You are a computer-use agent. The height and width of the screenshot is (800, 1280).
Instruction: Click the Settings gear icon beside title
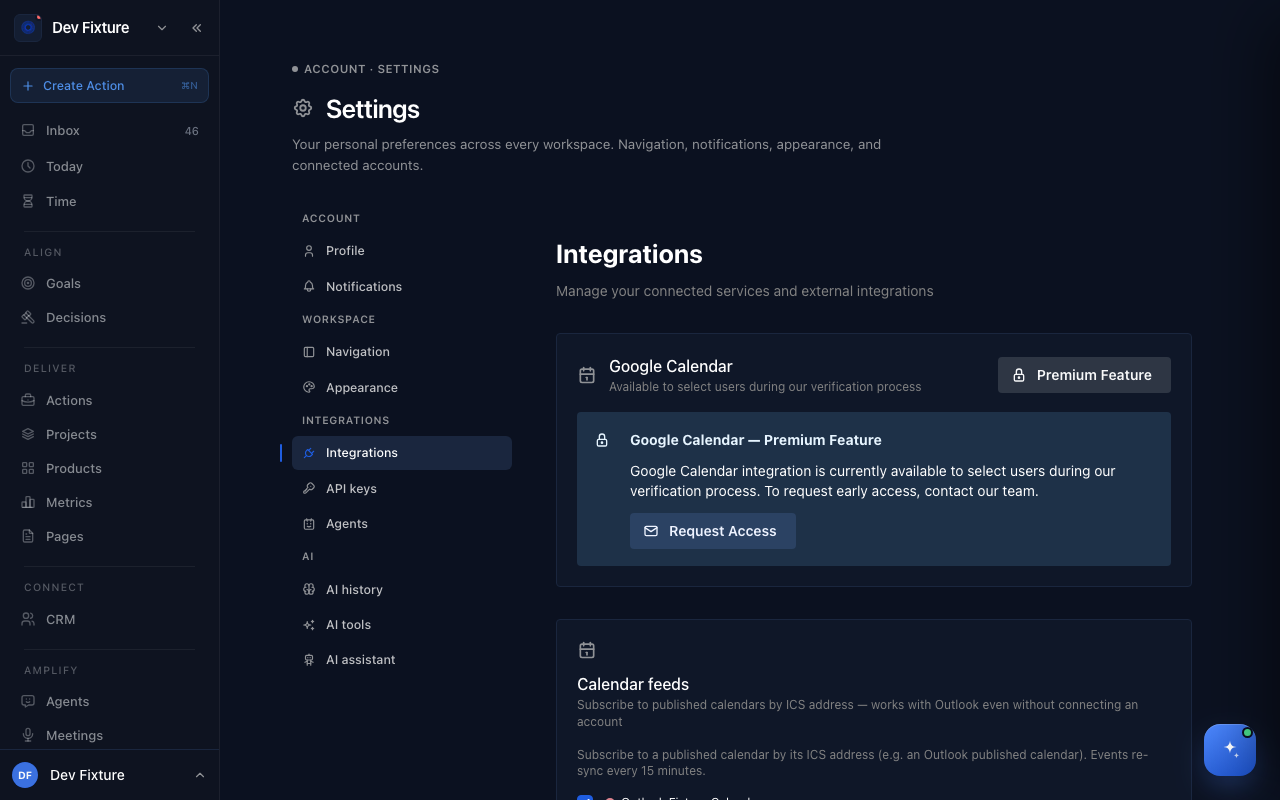click(x=303, y=108)
